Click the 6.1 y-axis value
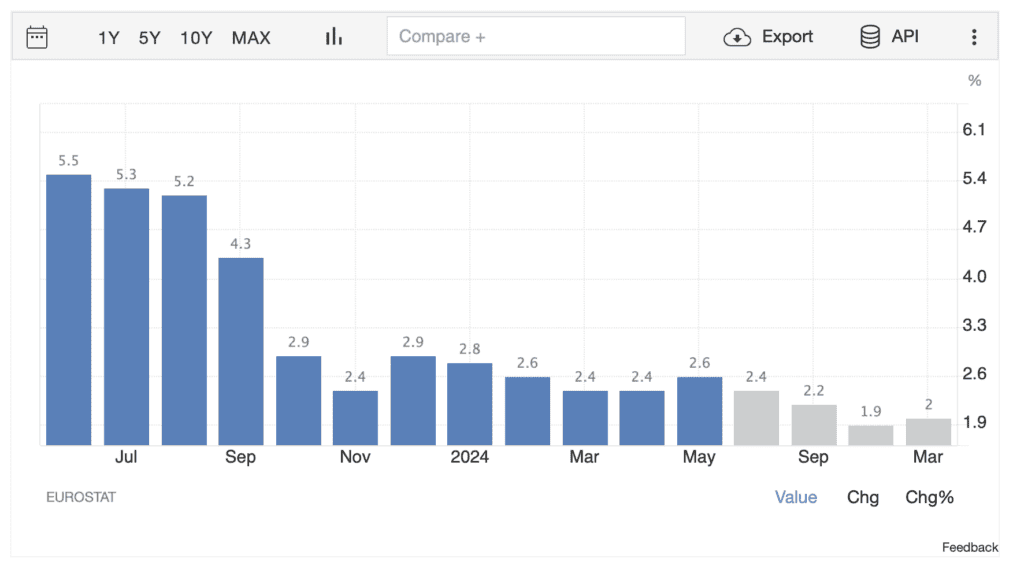The height and width of the screenshot is (569, 1024). (x=974, y=130)
